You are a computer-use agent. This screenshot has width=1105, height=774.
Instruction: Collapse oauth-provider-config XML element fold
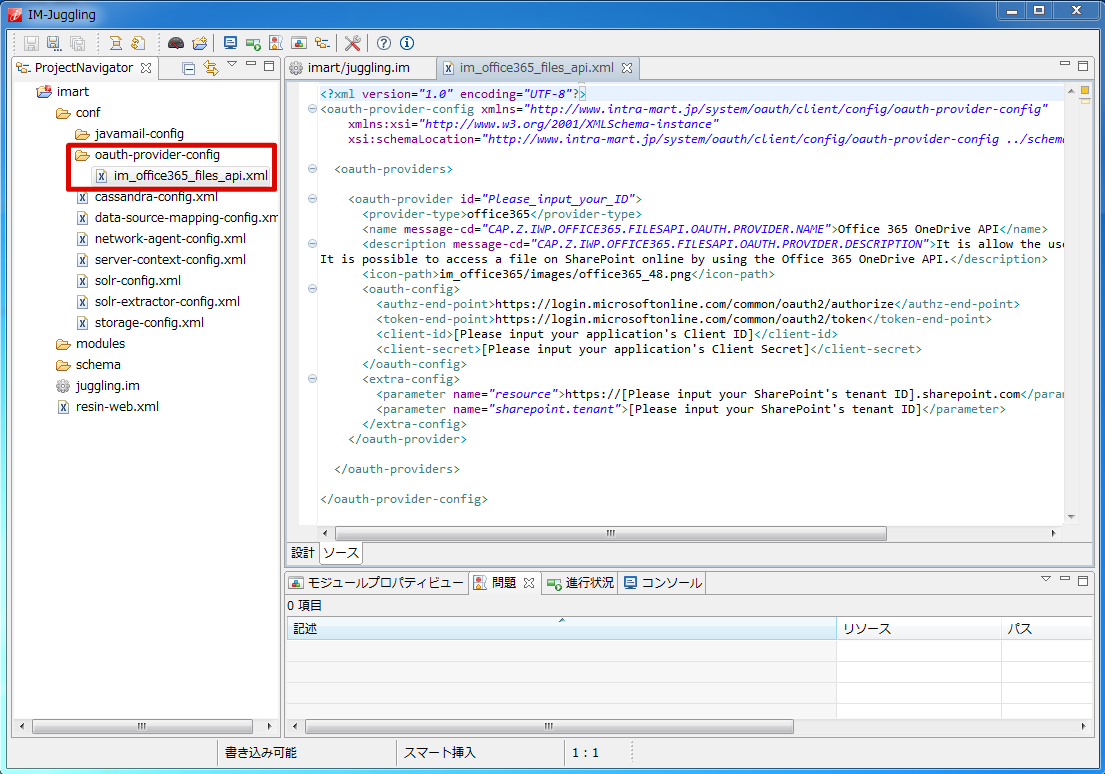[312, 109]
